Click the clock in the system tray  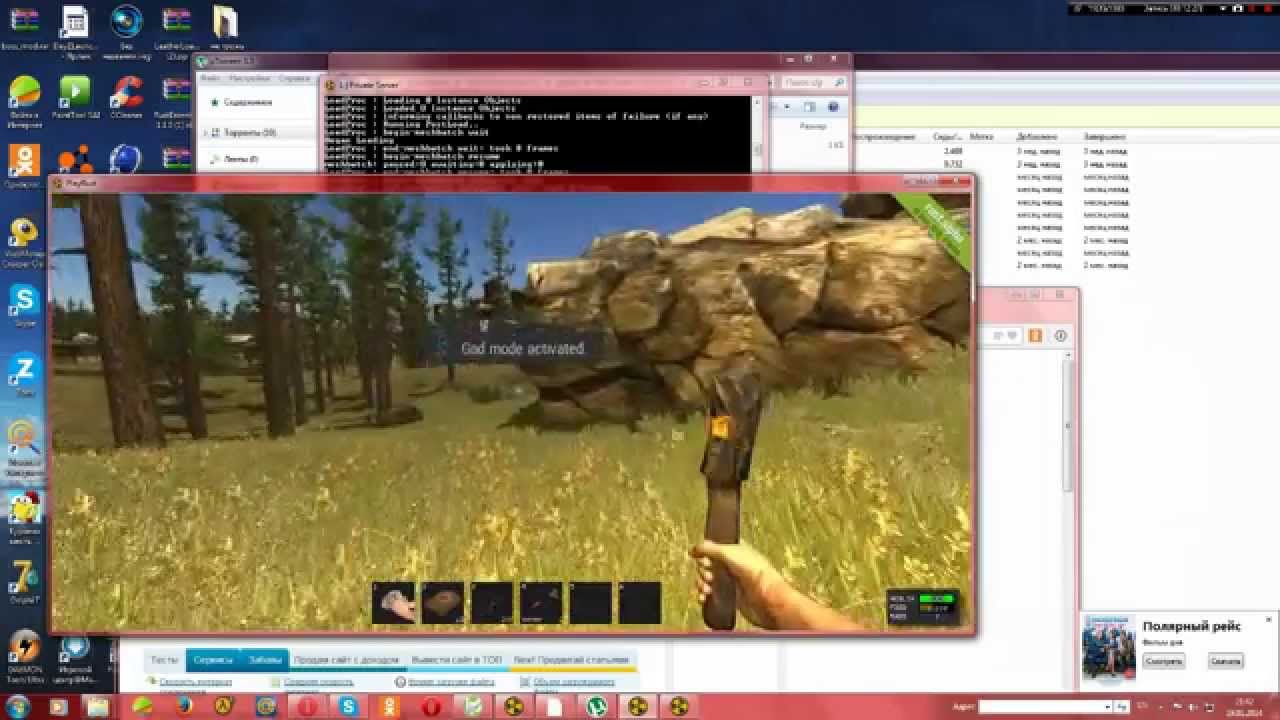click(x=1245, y=707)
